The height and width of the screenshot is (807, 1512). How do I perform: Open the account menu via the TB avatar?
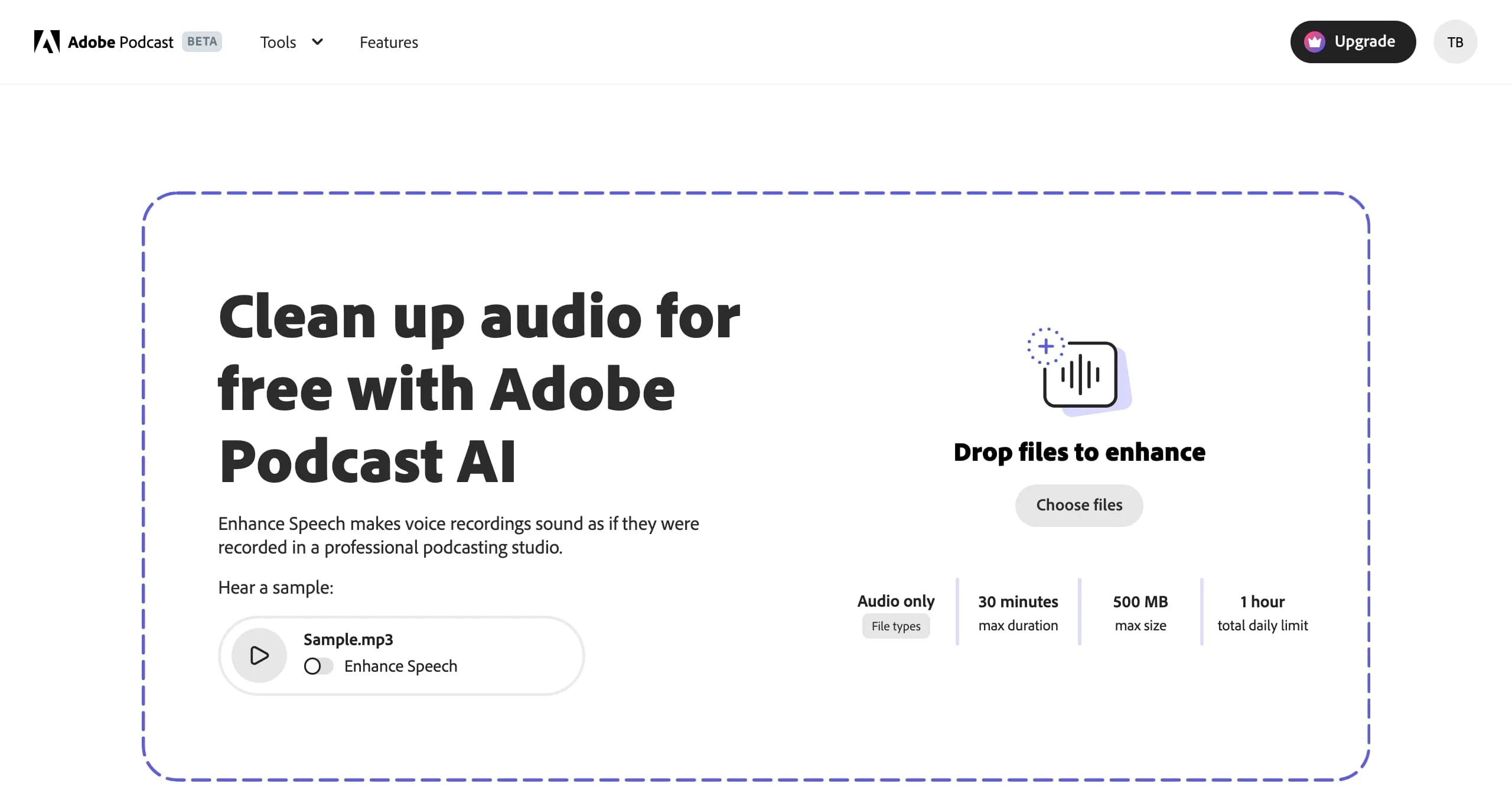pos(1456,41)
